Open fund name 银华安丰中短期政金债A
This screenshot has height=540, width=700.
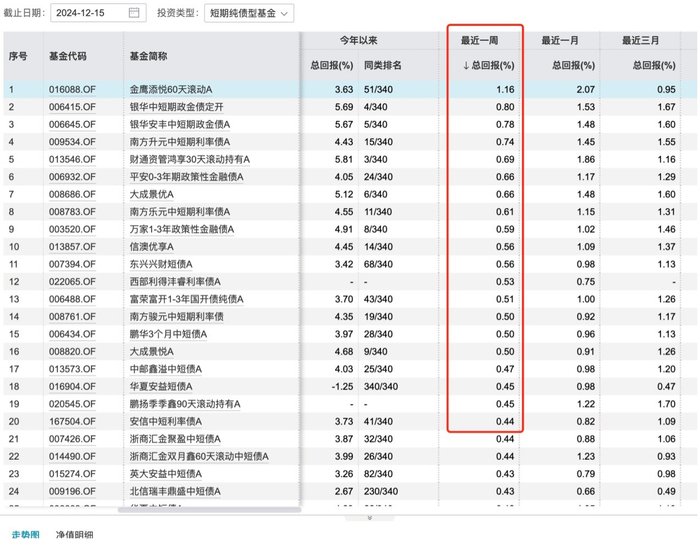click(180, 125)
